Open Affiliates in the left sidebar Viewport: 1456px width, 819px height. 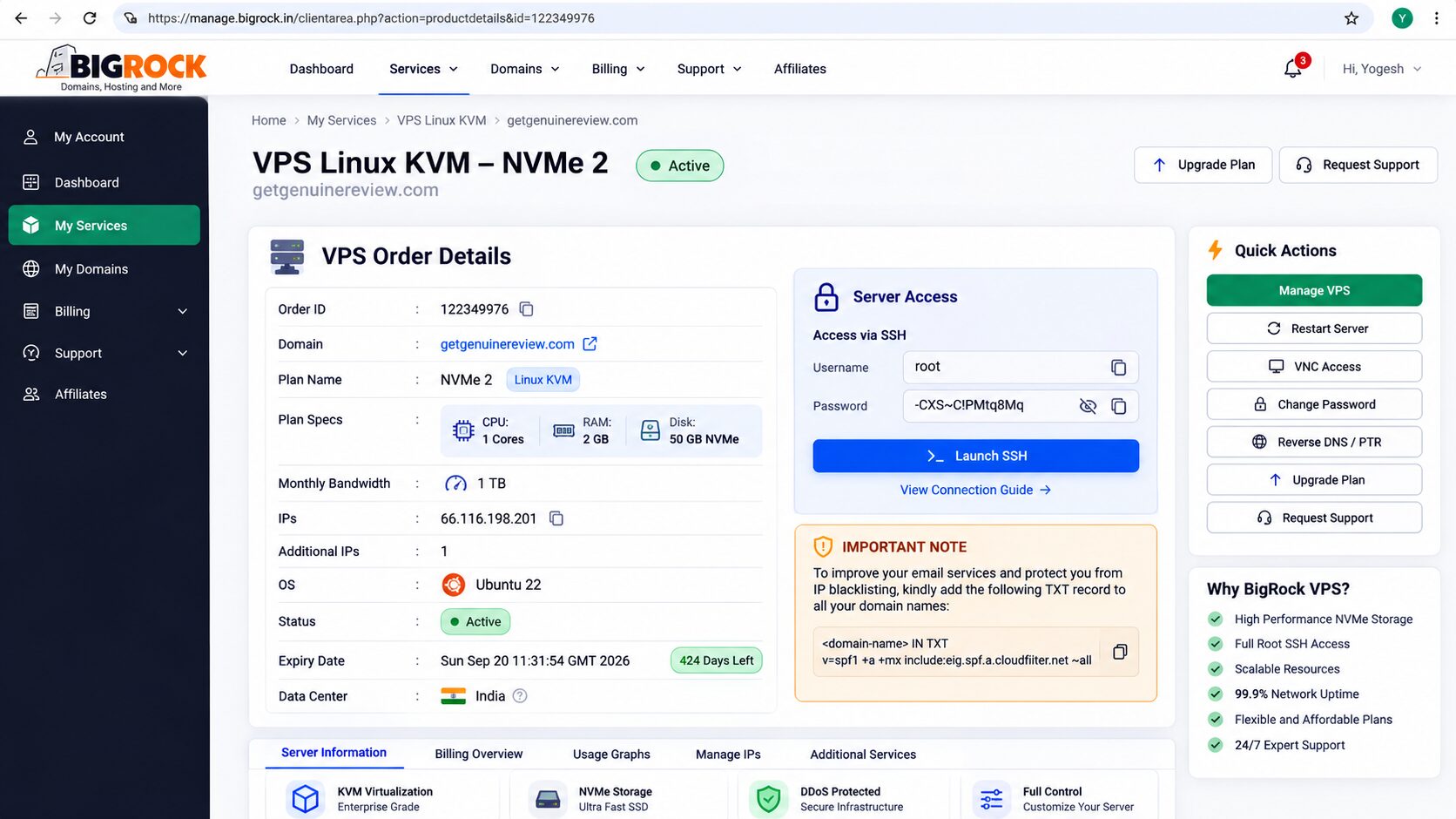point(104,394)
